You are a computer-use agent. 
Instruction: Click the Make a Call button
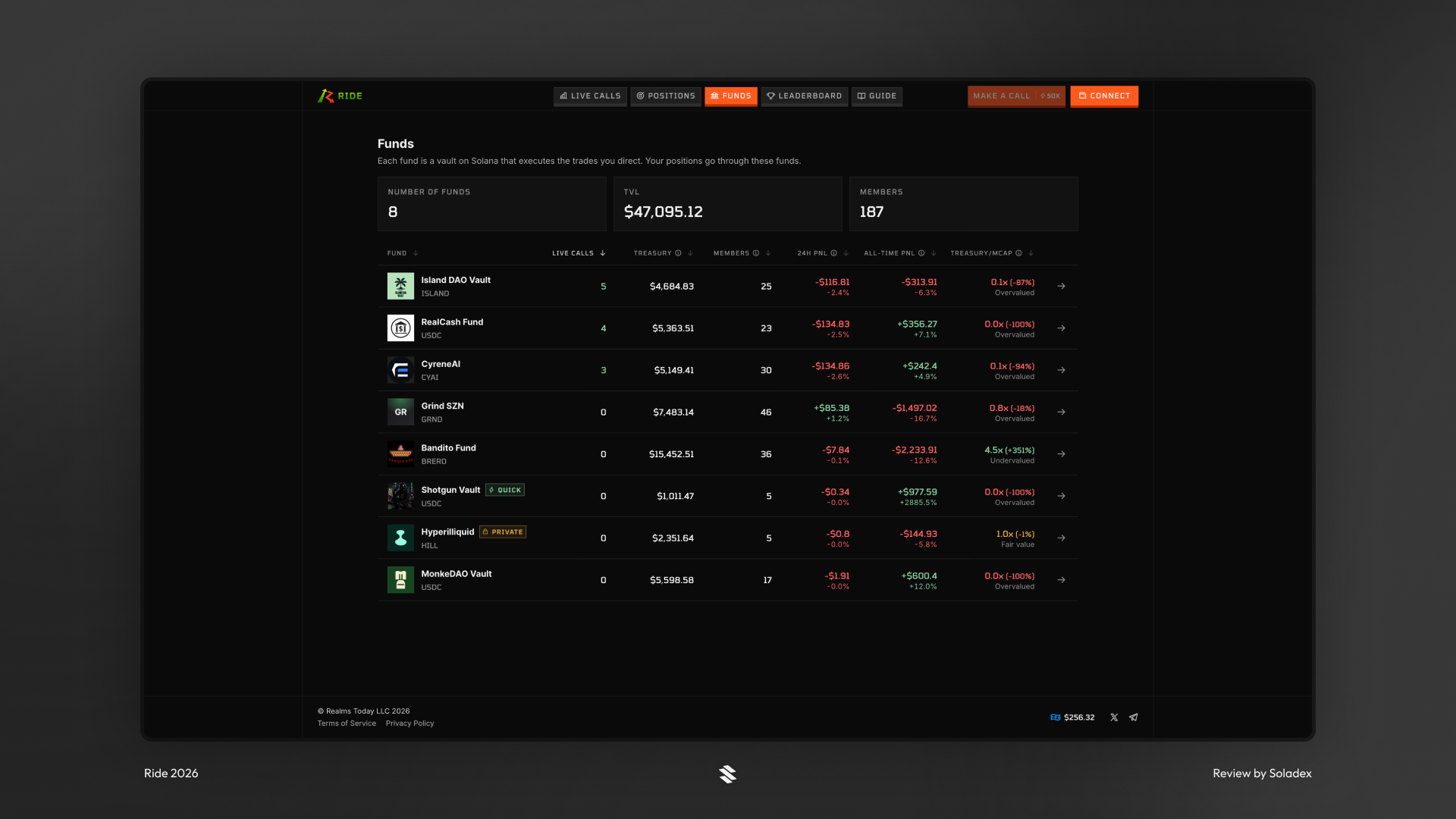pyautogui.click(x=1016, y=96)
